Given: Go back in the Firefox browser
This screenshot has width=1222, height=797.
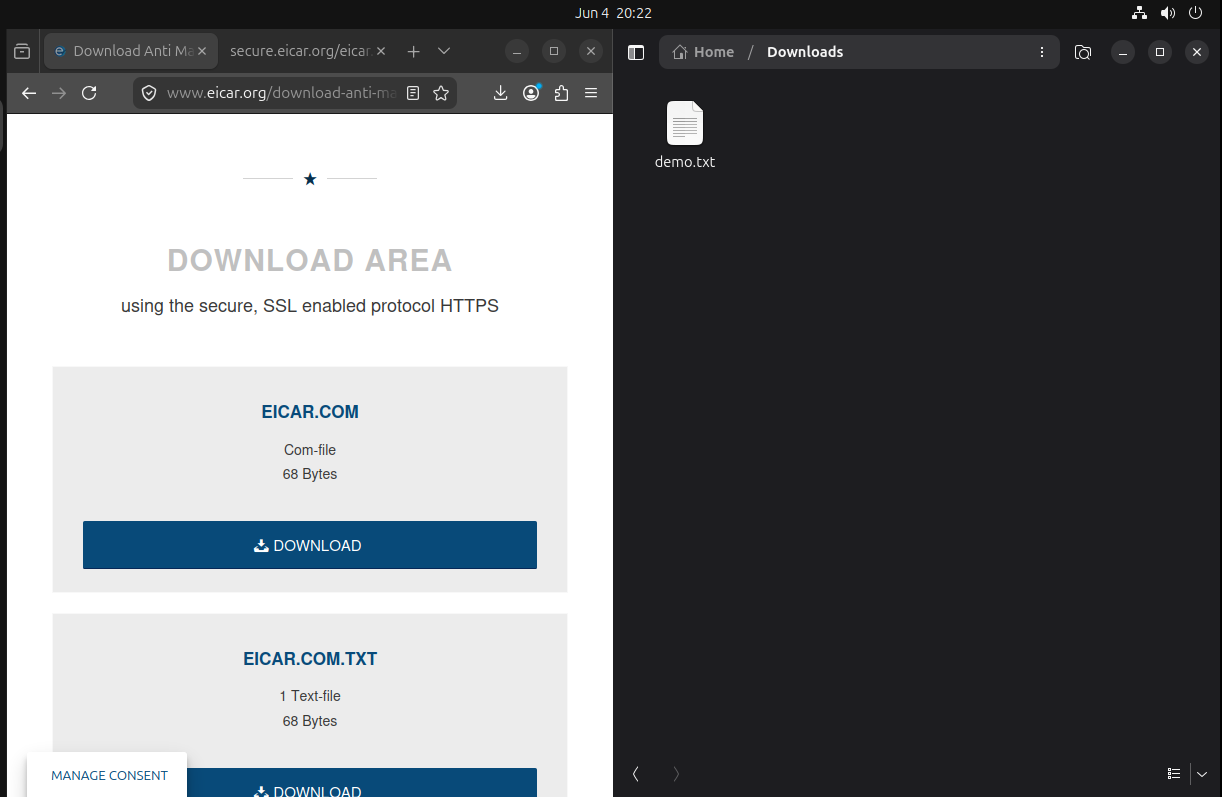Looking at the screenshot, I should pyautogui.click(x=29, y=93).
